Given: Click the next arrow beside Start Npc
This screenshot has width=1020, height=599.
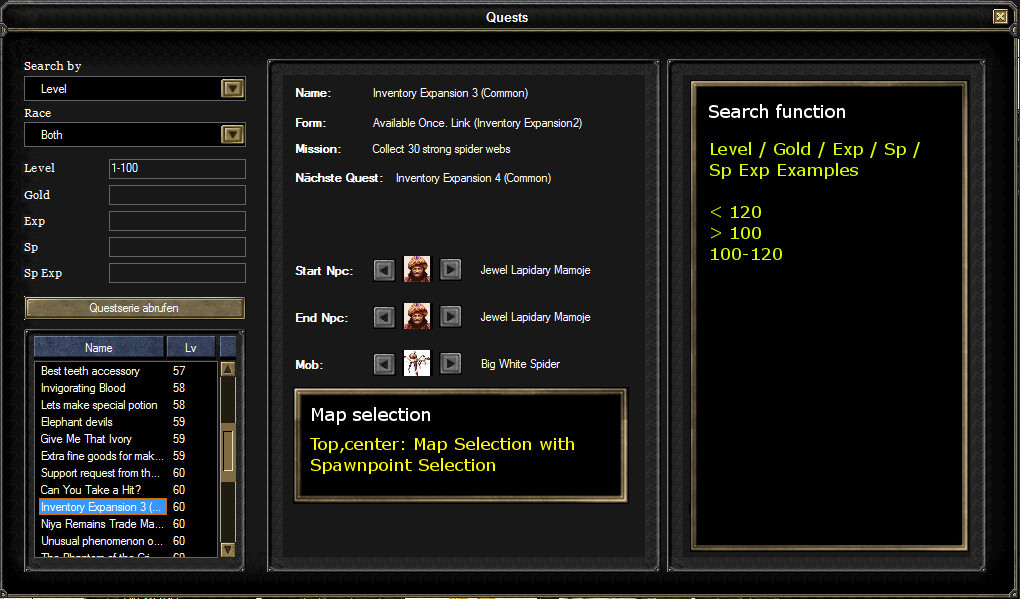Looking at the screenshot, I should [450, 269].
